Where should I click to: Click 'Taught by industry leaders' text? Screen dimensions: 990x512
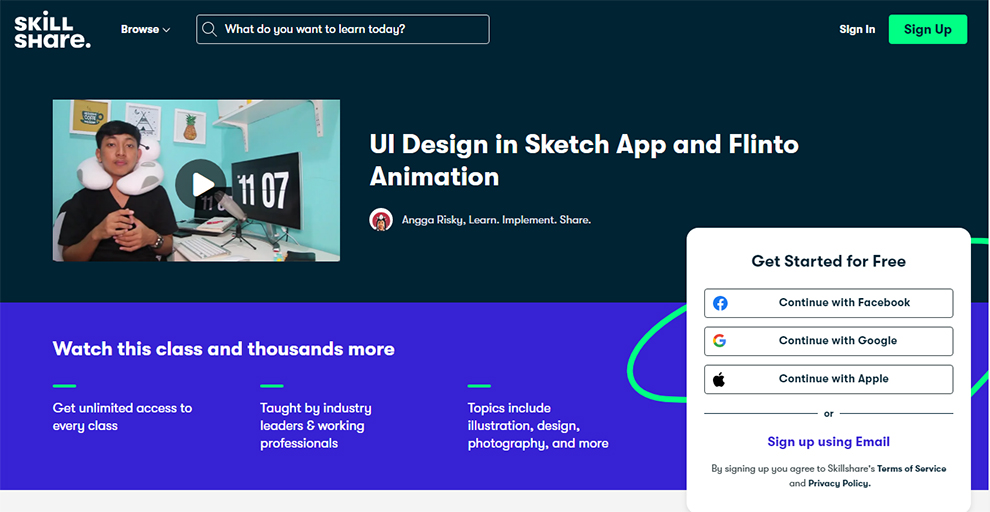tap(316, 426)
